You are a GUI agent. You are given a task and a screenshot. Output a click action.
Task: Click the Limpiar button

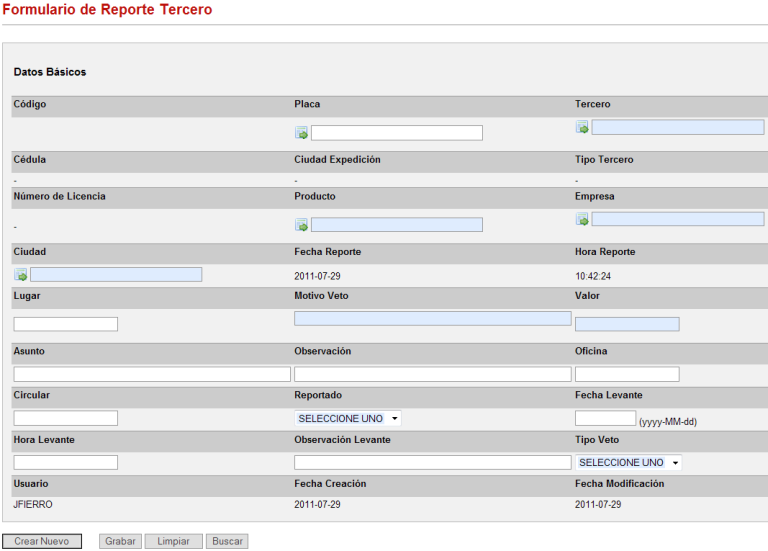173,541
